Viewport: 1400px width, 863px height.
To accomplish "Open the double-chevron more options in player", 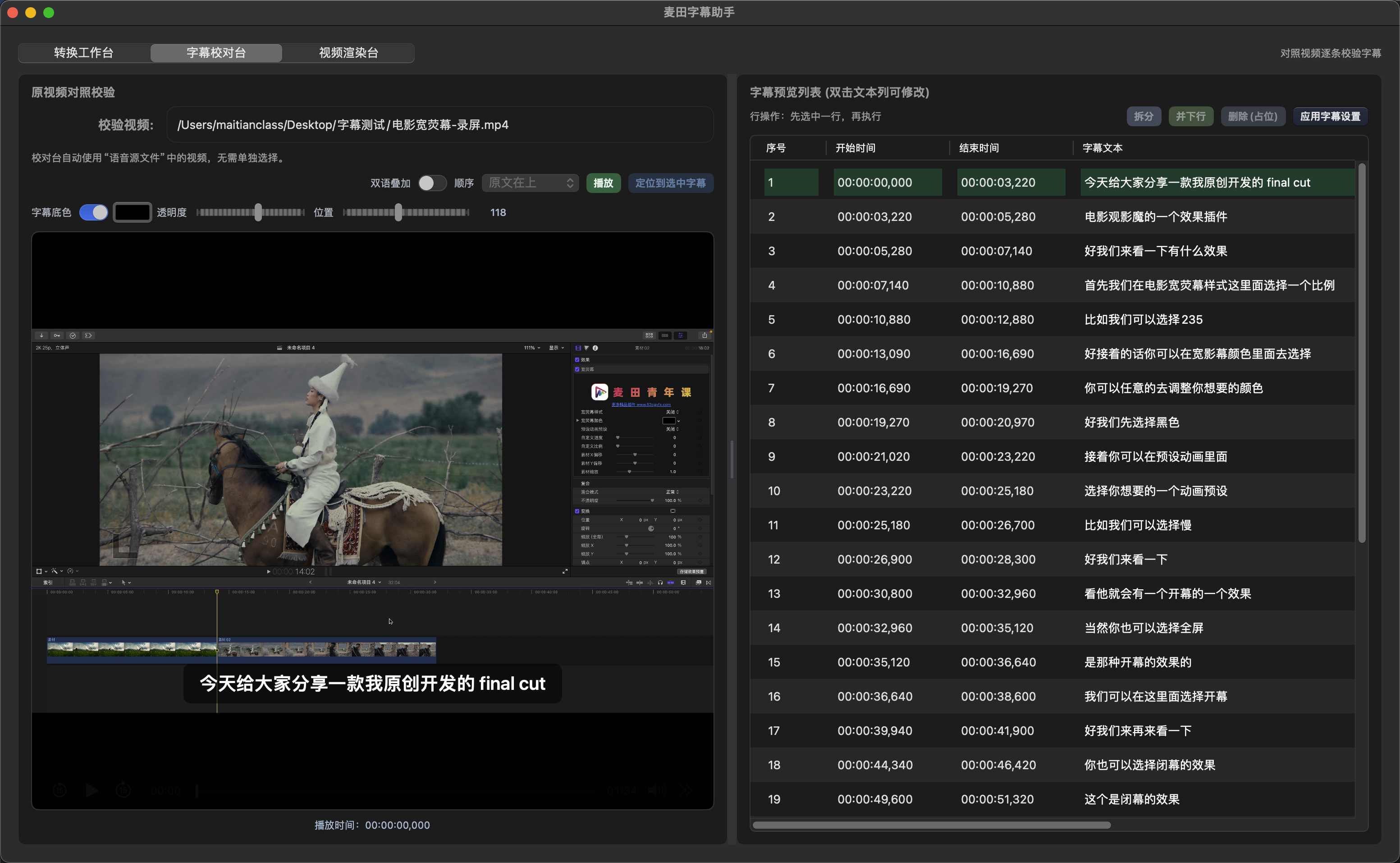I will pyautogui.click(x=686, y=790).
